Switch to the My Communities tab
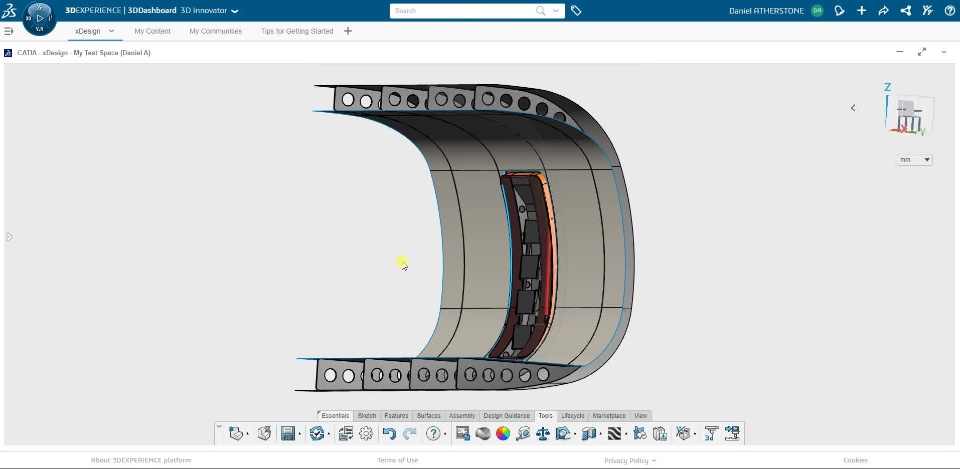 tap(216, 31)
